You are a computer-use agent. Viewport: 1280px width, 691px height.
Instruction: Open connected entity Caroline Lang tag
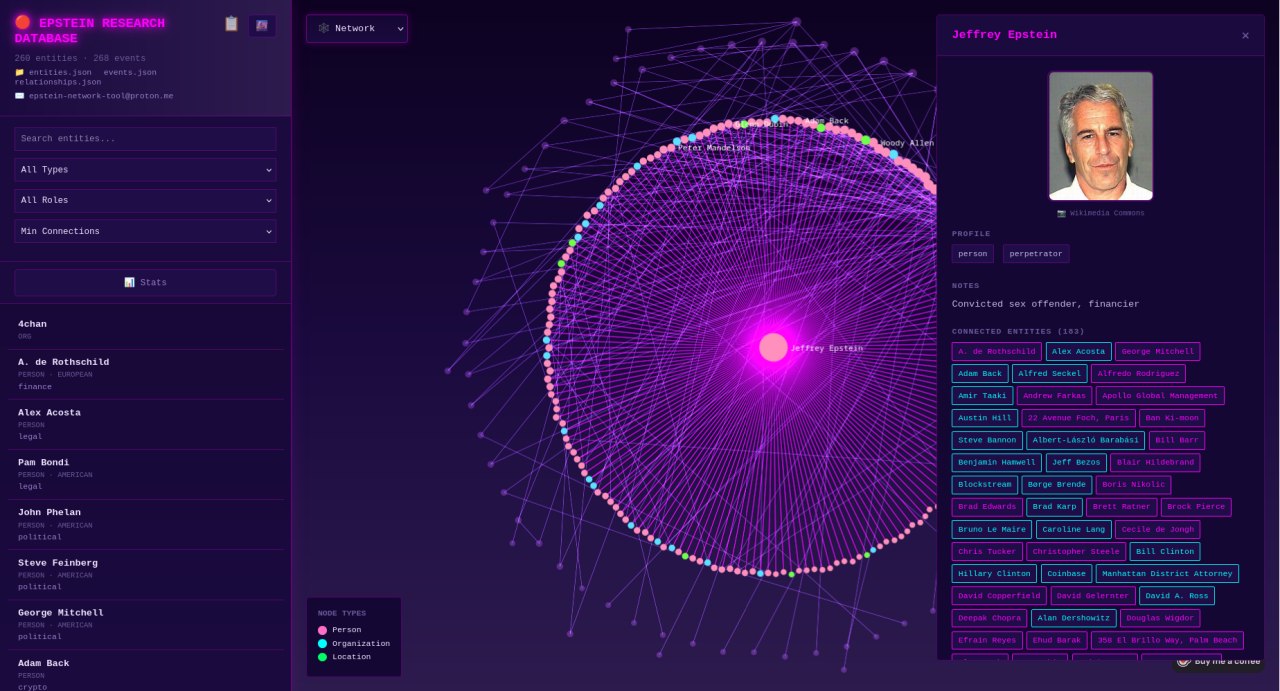pyautogui.click(x=1074, y=529)
